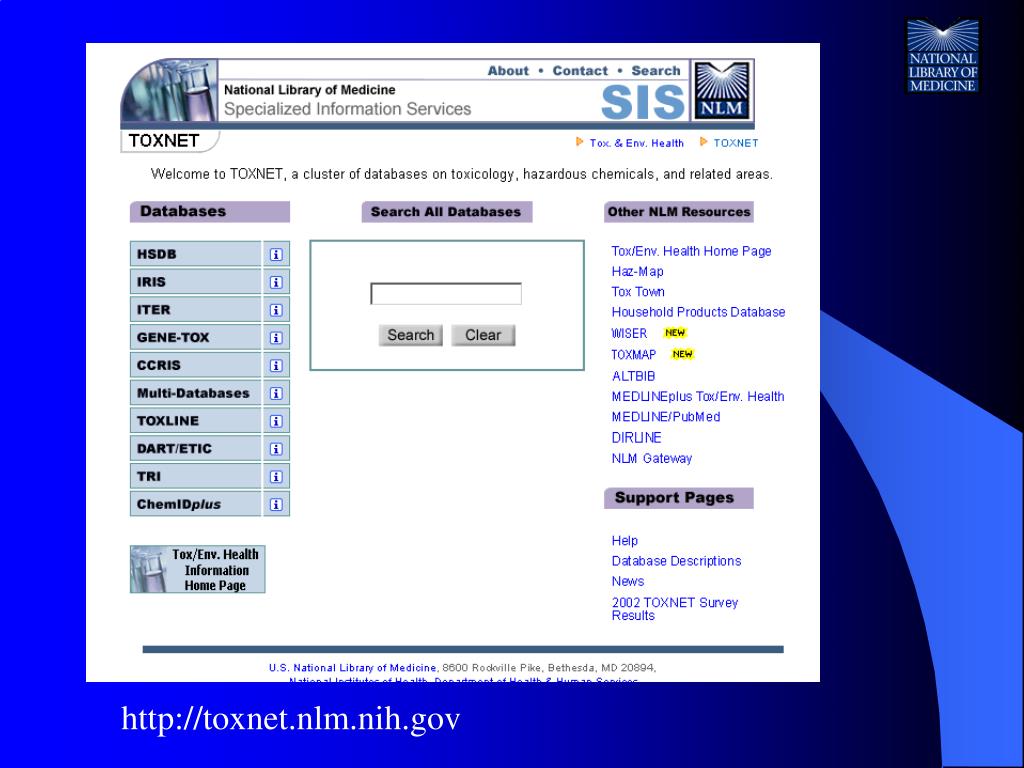The height and width of the screenshot is (768, 1024).
Task: Open Tox/Env. Health Home Page link
Action: pos(691,251)
